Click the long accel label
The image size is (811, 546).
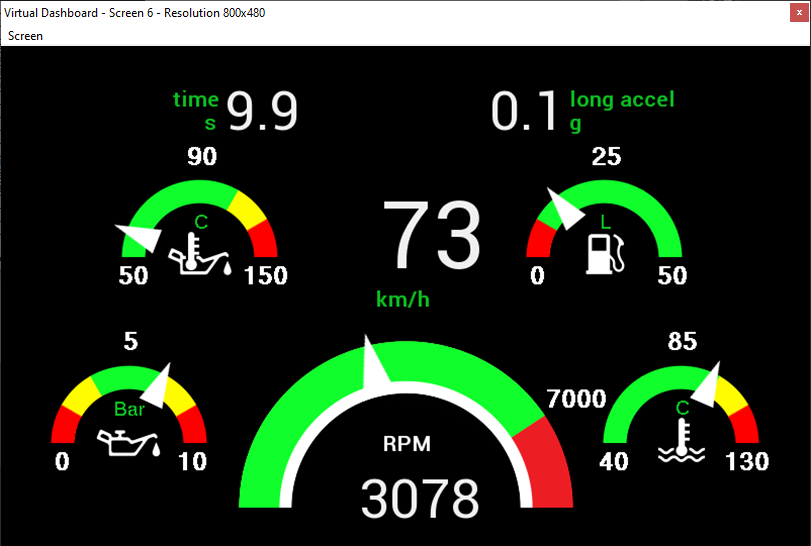pyautogui.click(x=622, y=99)
